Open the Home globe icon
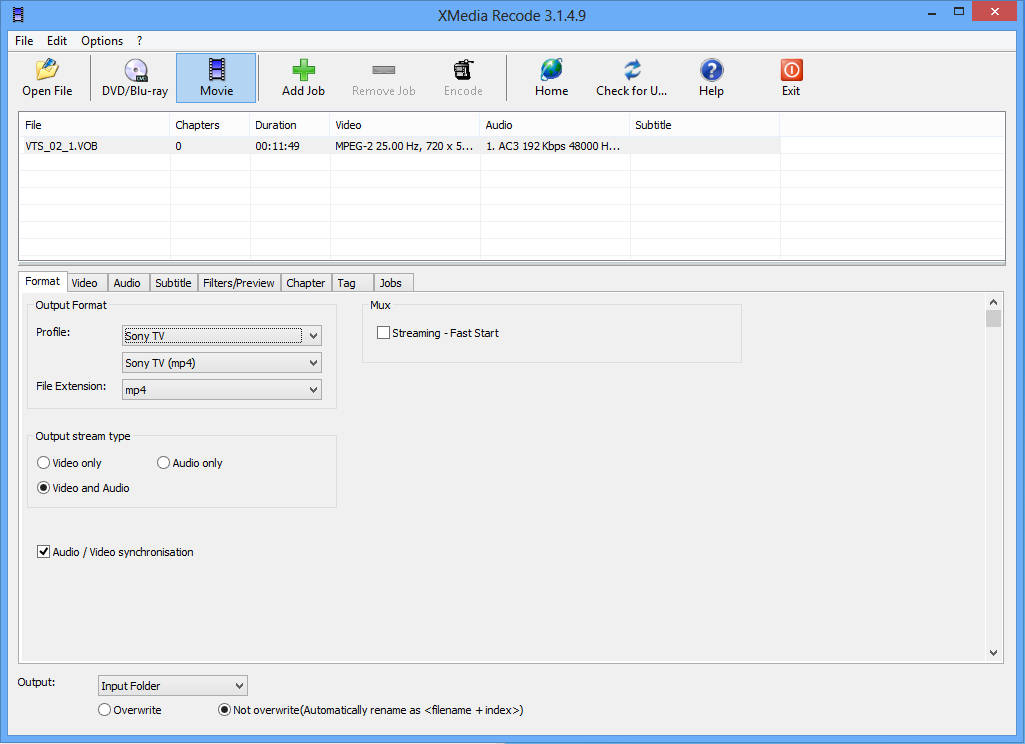 tap(551, 69)
